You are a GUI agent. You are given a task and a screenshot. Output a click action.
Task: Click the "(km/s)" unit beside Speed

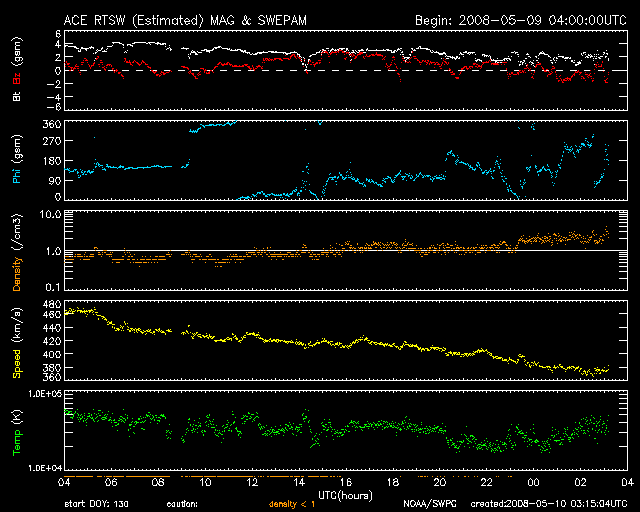tap(16, 325)
